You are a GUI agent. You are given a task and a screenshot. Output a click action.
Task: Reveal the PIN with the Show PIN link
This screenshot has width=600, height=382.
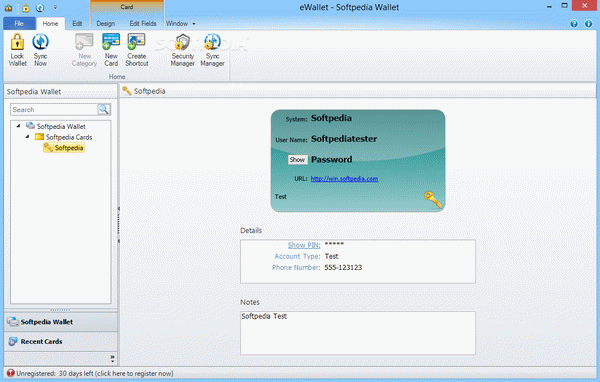pyautogui.click(x=304, y=245)
